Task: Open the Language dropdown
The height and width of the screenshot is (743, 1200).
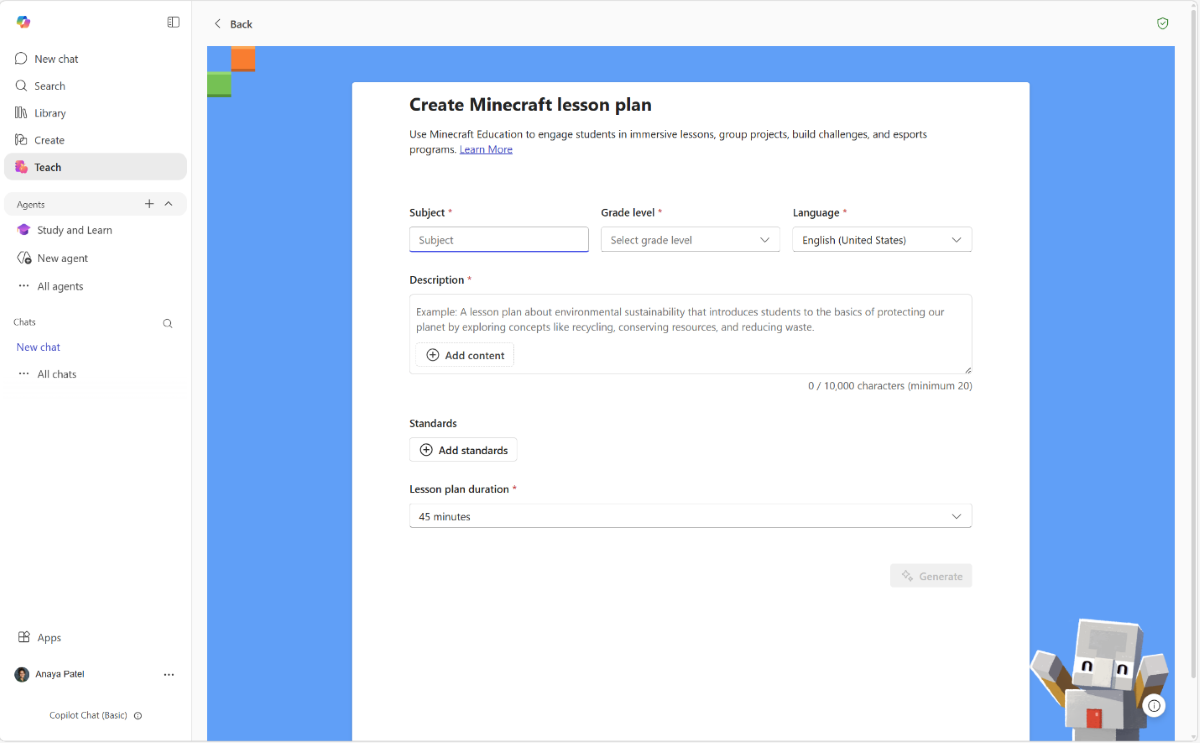Action: (x=882, y=240)
